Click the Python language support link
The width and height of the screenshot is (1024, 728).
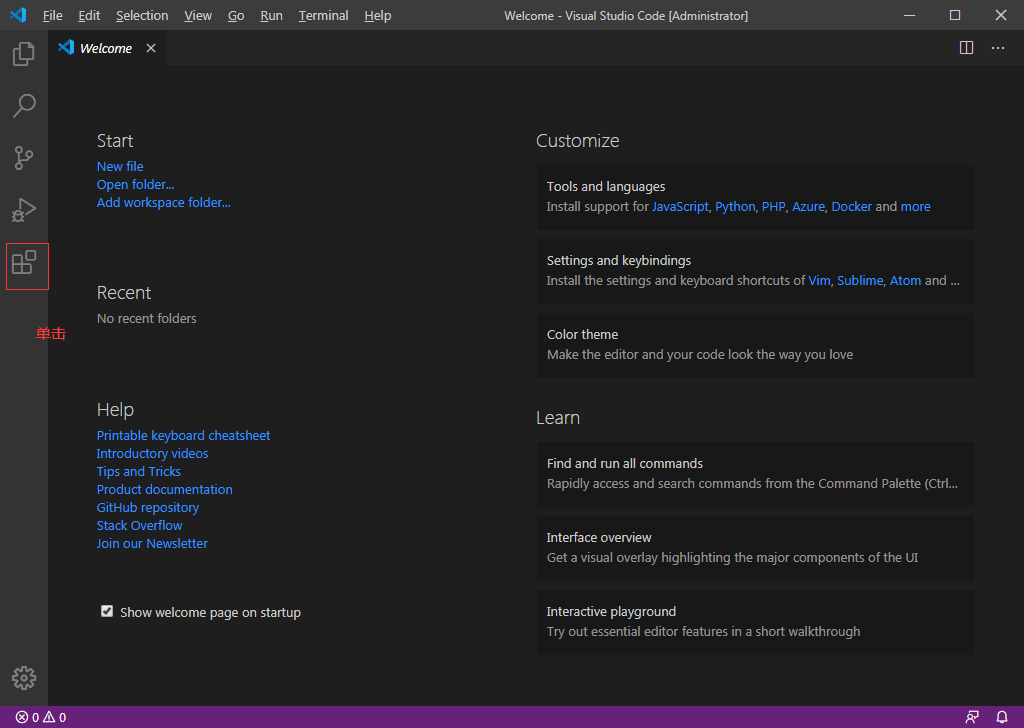click(735, 207)
